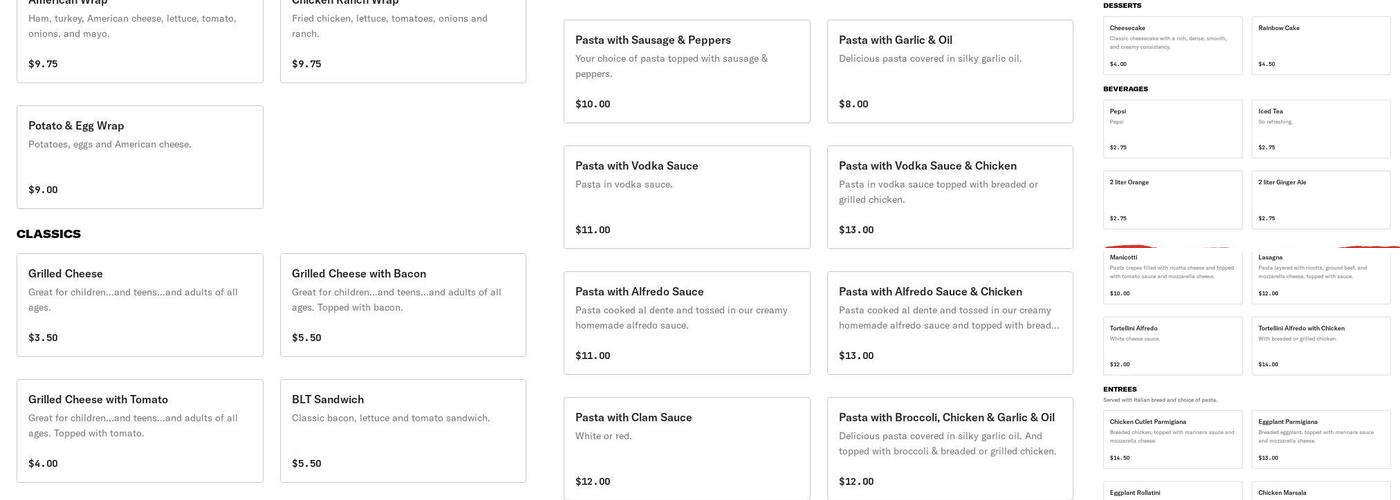
Task: Select the Potato & Egg Wrap item
Action: [x=140, y=157]
